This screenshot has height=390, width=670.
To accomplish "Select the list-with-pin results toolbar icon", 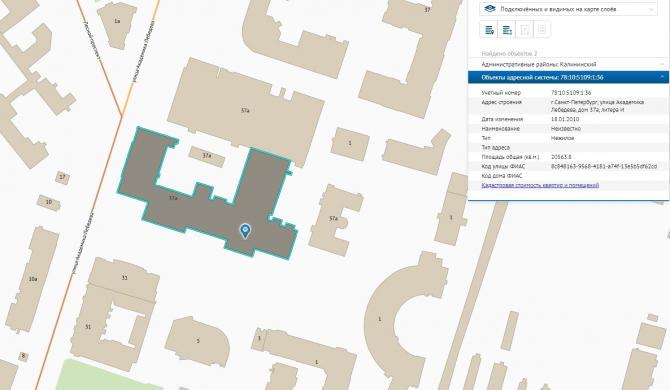I will [x=489, y=30].
